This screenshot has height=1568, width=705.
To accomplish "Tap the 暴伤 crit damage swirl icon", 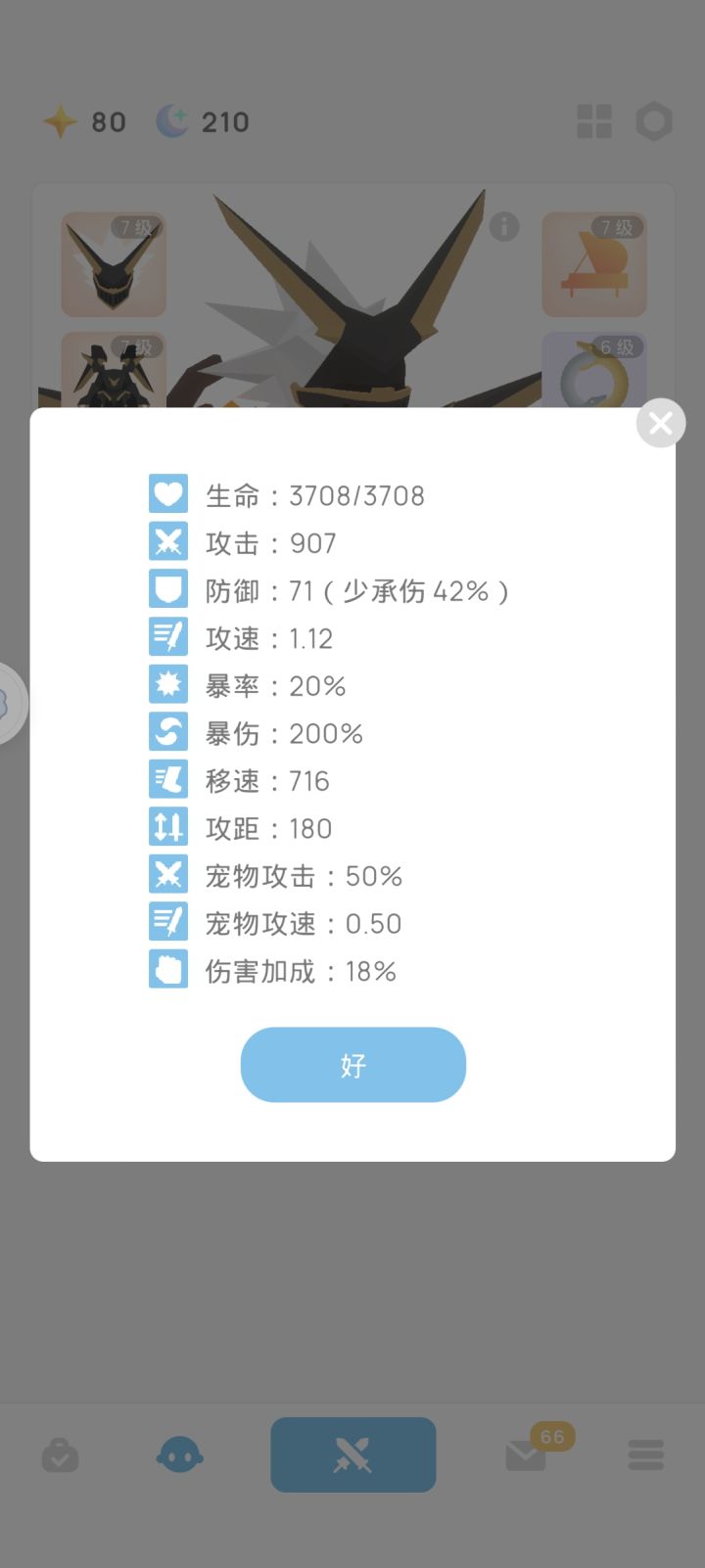I will [168, 732].
